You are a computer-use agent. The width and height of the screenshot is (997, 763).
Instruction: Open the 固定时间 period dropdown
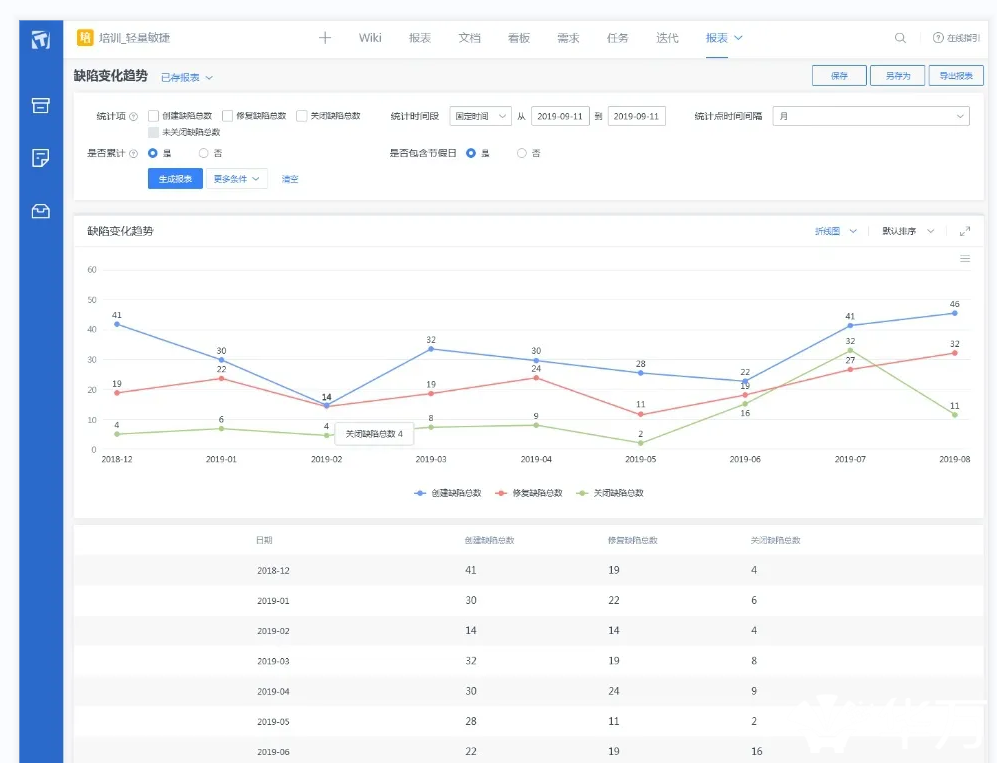tap(480, 116)
